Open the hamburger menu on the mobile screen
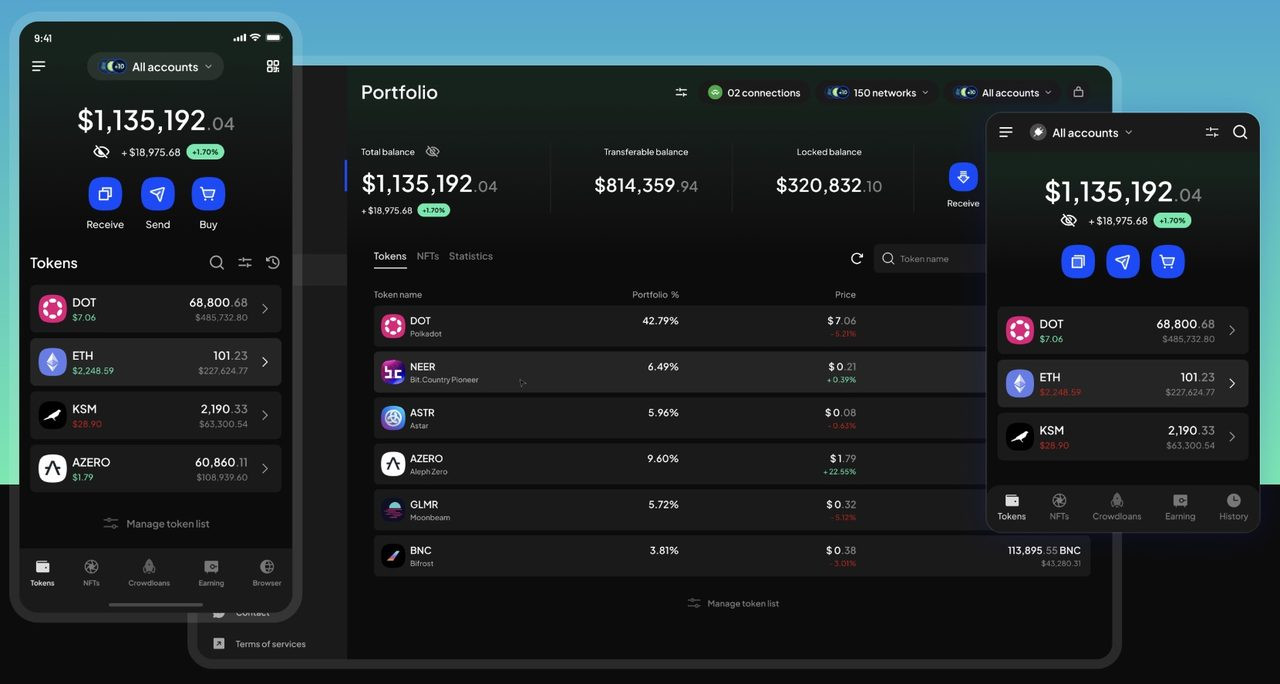The width and height of the screenshot is (1280, 684). pyautogui.click(x=37, y=65)
